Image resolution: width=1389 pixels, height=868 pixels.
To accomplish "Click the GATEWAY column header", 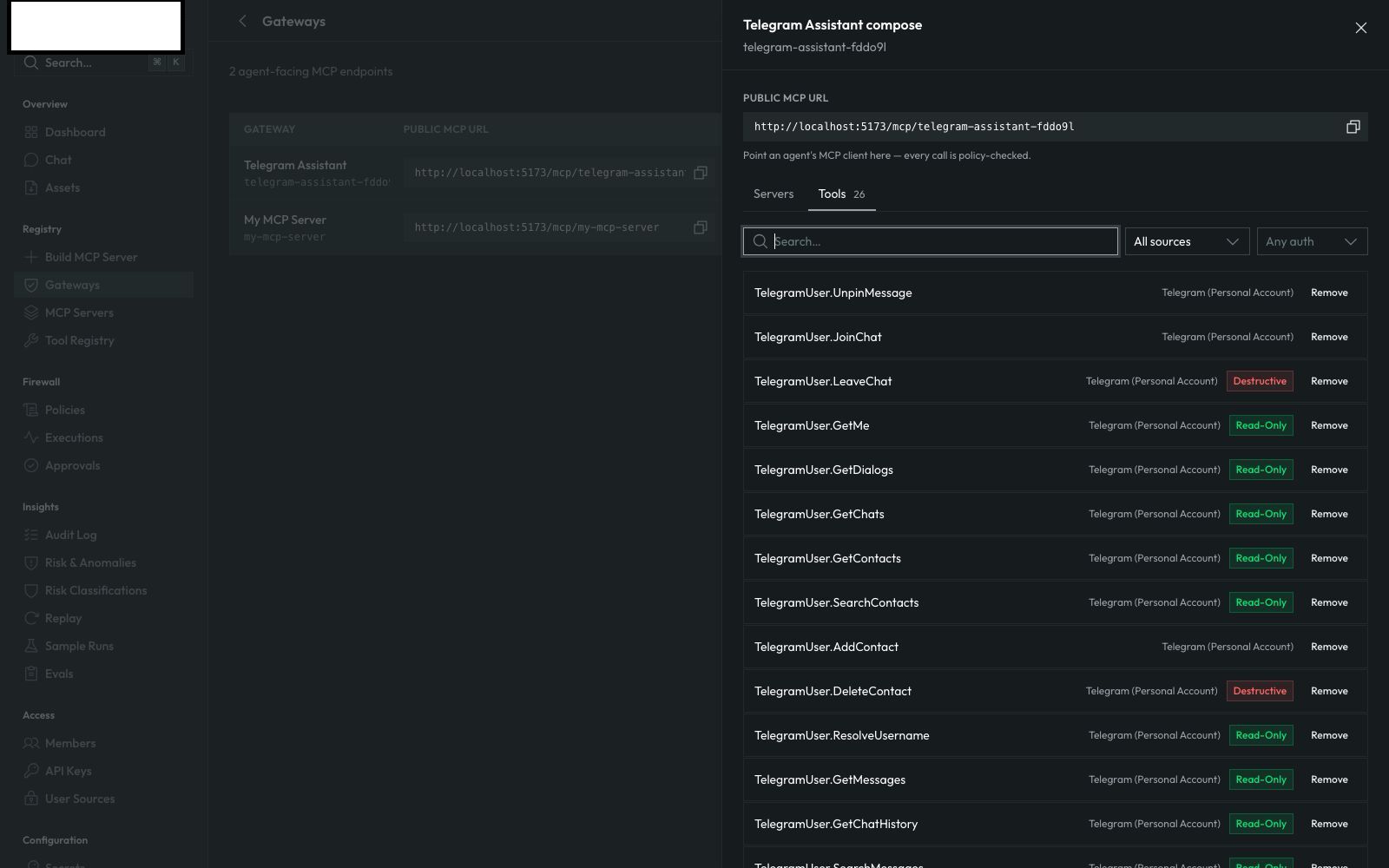I will 269,129.
